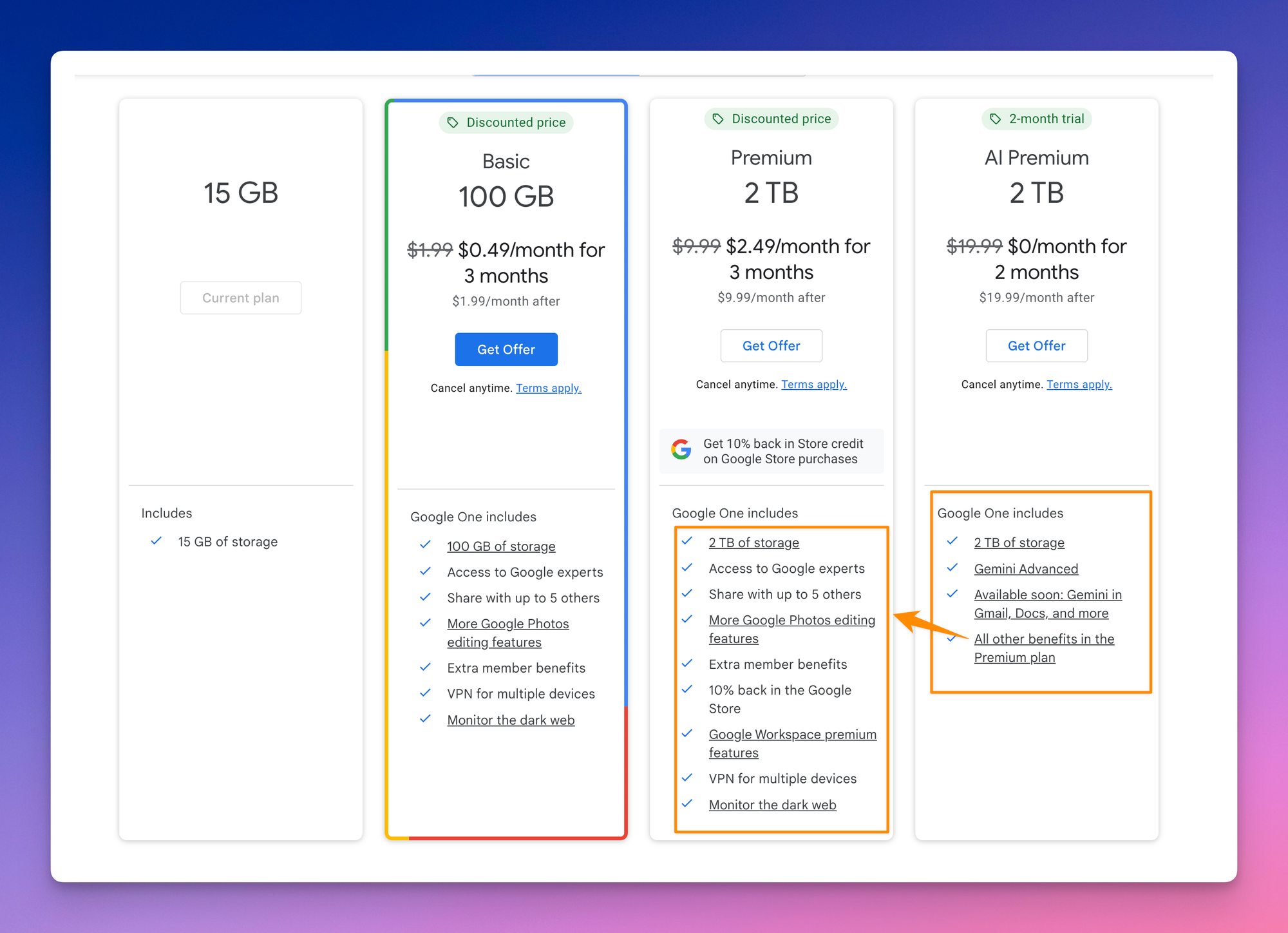Click Get Offer for AI Premium plan

[1036, 346]
